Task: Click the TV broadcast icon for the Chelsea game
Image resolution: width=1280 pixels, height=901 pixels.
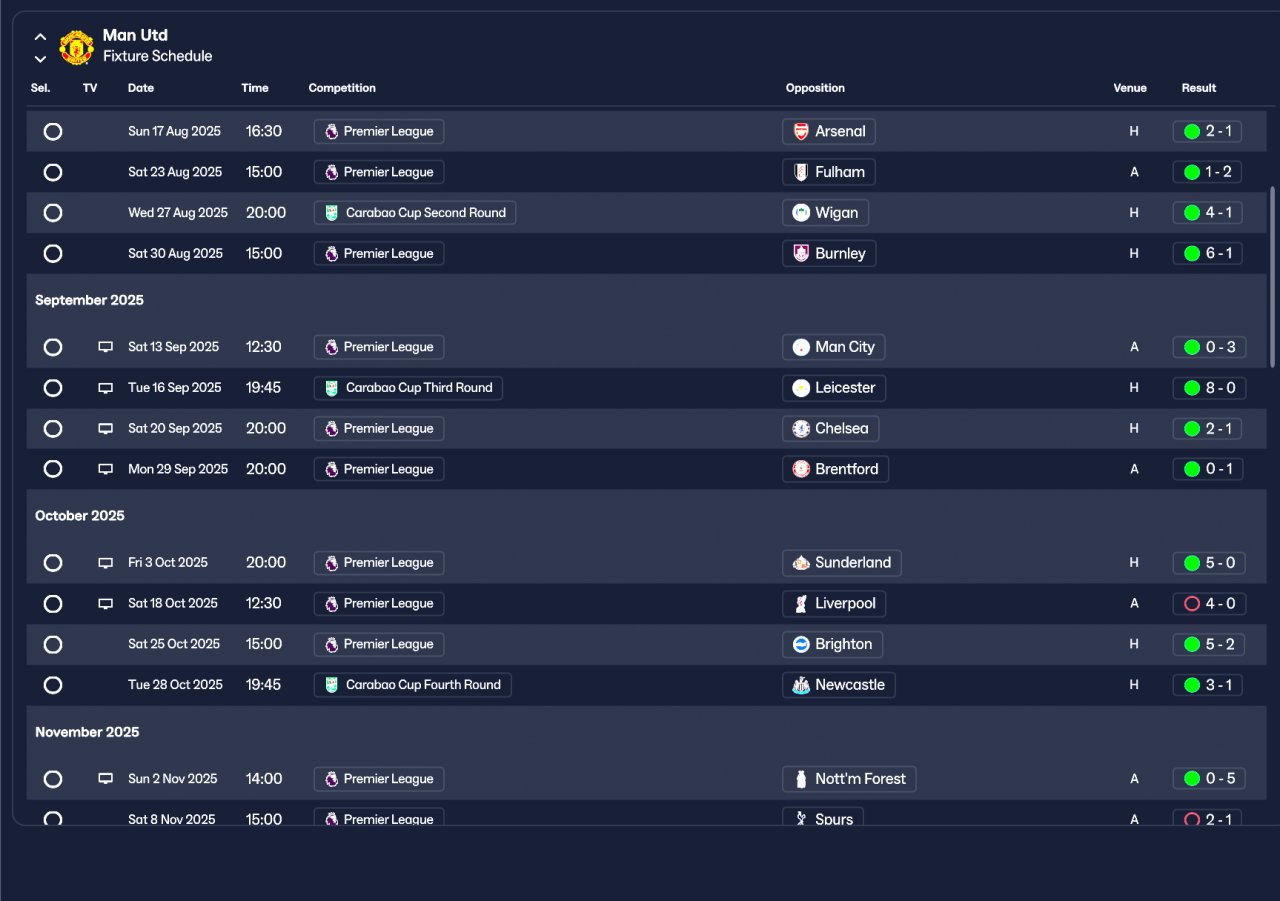Action: (x=105, y=429)
